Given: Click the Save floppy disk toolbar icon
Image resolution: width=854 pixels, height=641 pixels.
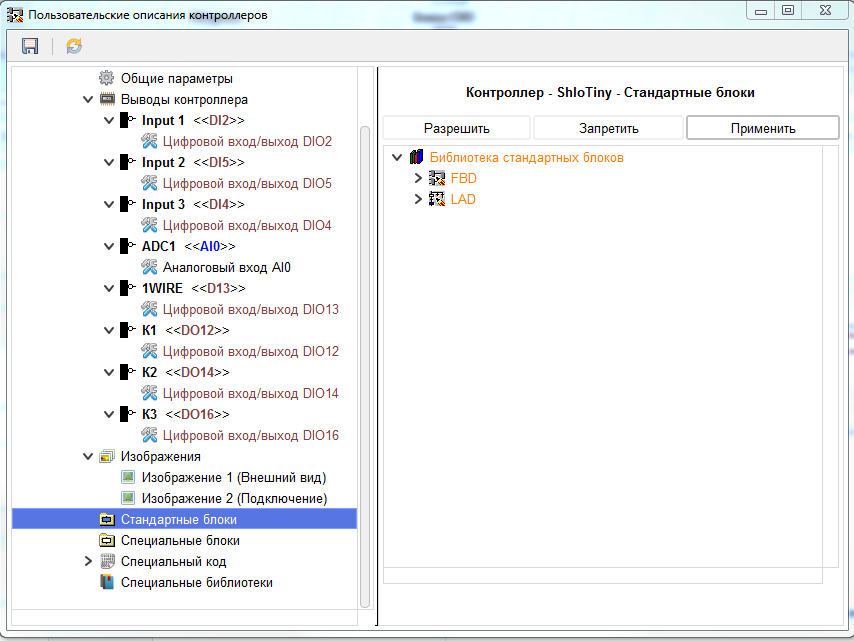Looking at the screenshot, I should [x=30, y=46].
